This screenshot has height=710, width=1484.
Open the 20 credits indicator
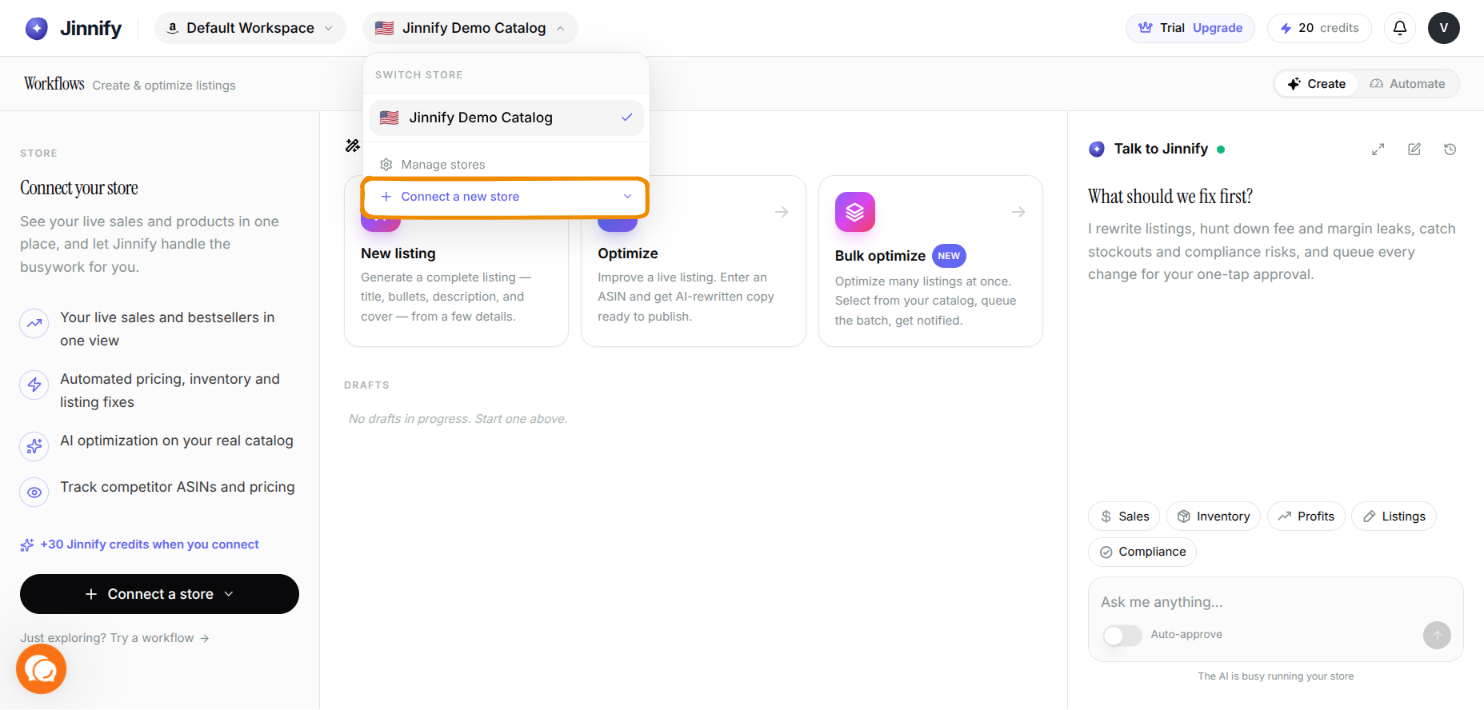tap(1319, 28)
